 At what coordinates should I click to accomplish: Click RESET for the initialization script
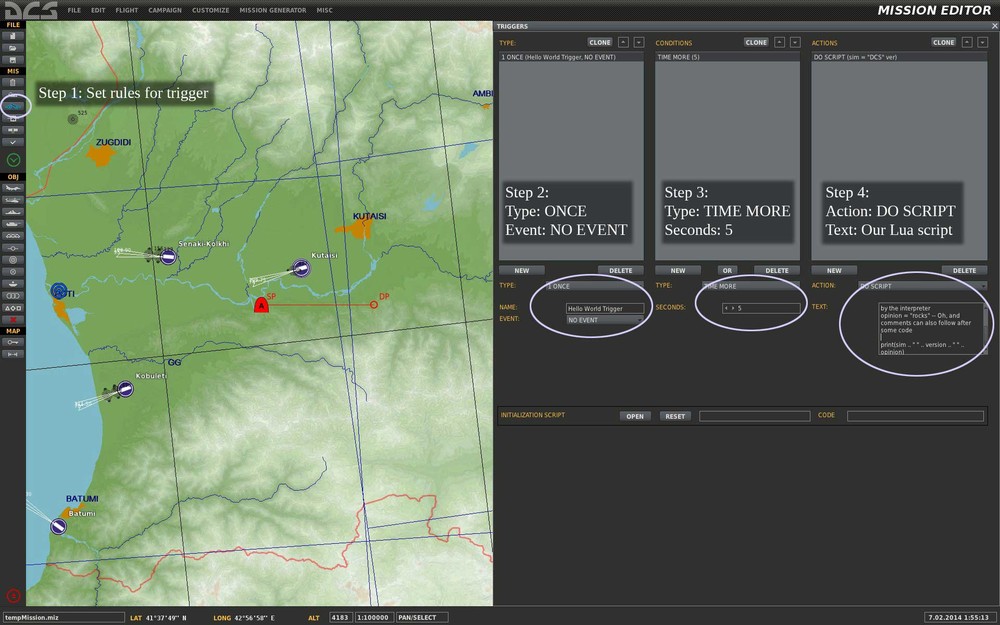click(675, 416)
